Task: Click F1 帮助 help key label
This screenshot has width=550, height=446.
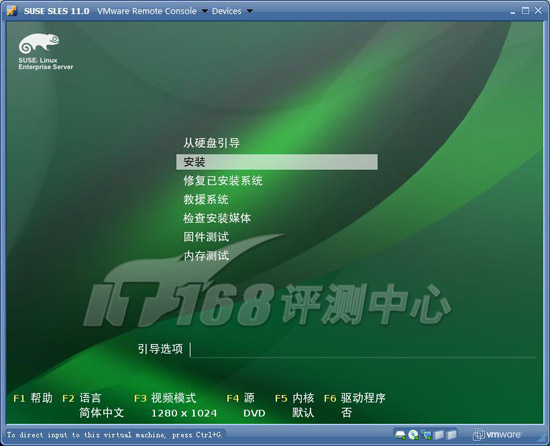Action: tap(33, 398)
